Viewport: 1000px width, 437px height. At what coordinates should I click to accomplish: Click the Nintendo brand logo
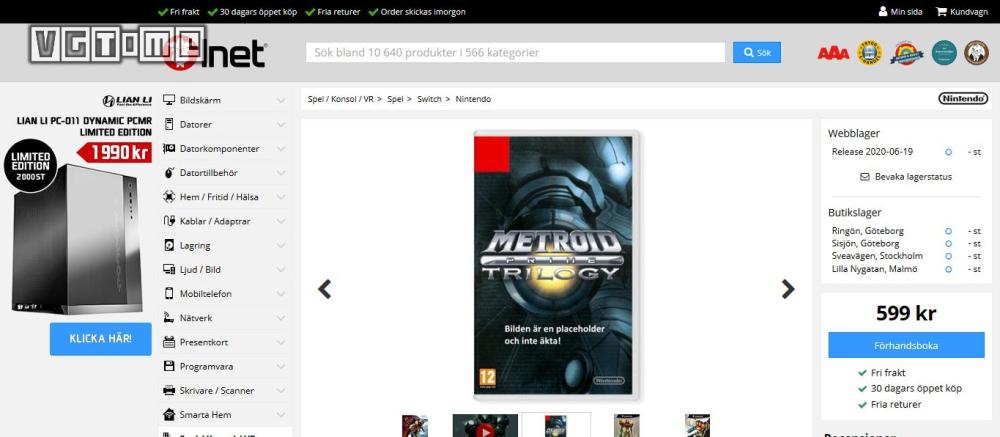(963, 98)
